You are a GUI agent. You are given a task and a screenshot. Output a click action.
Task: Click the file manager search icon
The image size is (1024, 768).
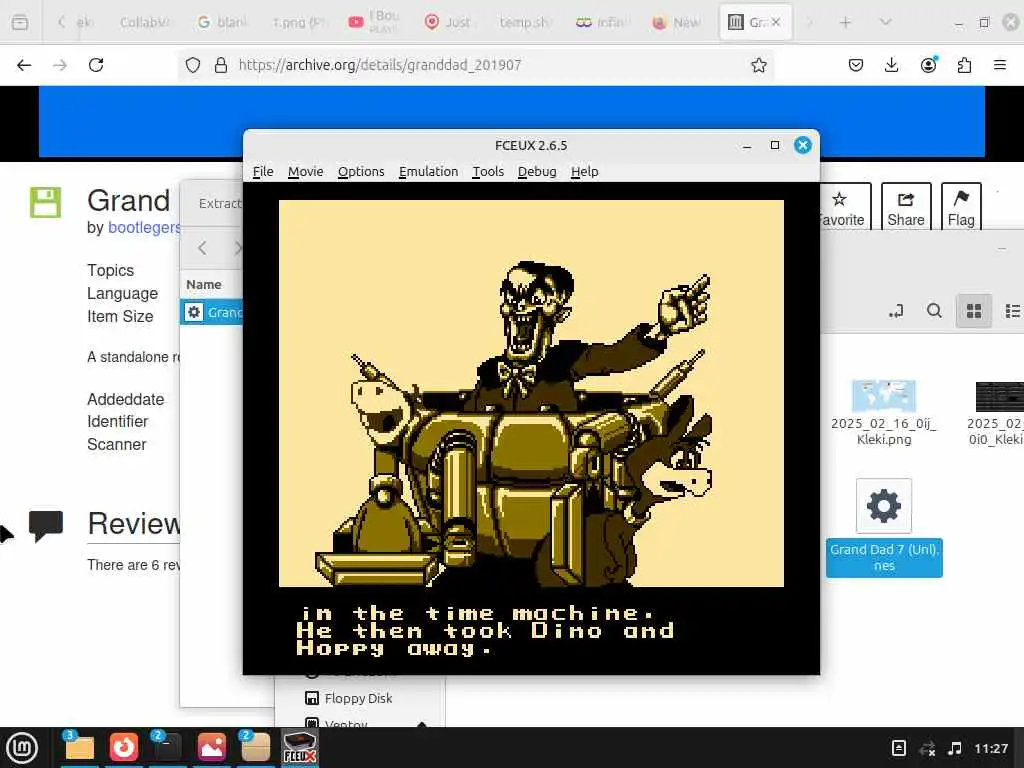pyautogui.click(x=934, y=311)
